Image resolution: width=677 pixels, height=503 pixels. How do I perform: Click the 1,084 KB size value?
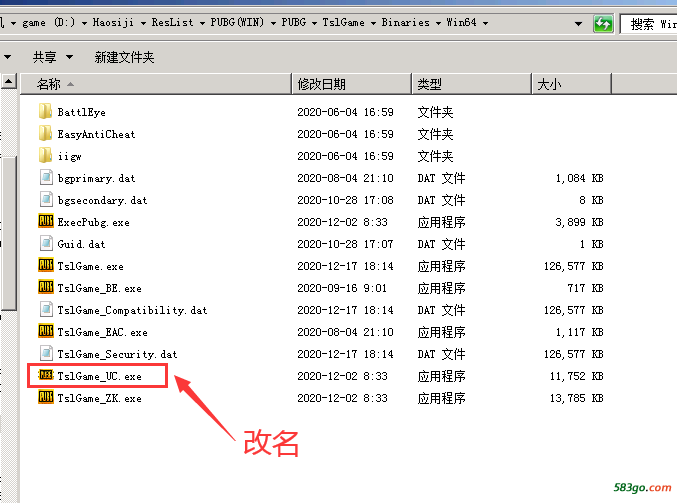(579, 178)
